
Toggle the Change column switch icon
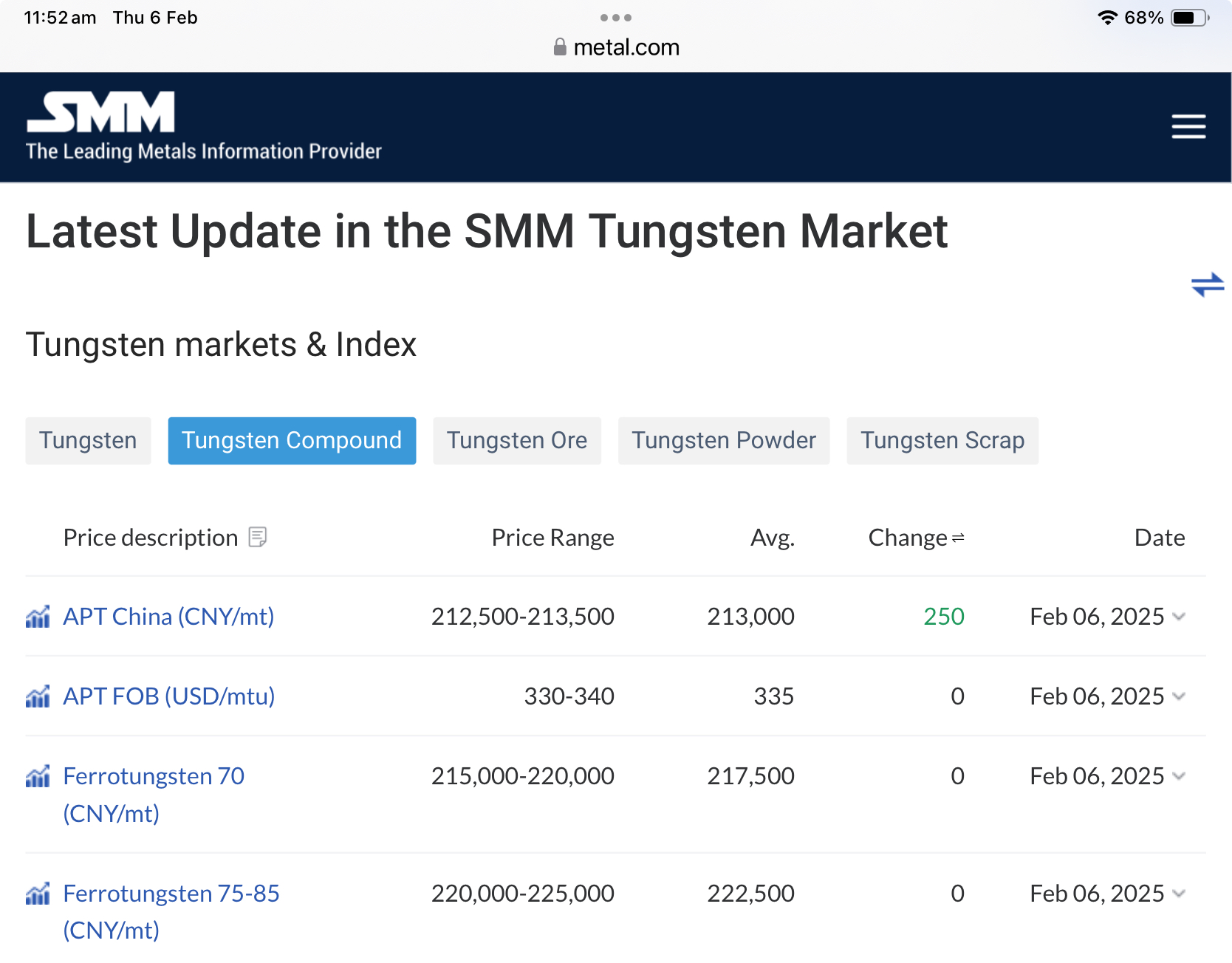point(958,538)
